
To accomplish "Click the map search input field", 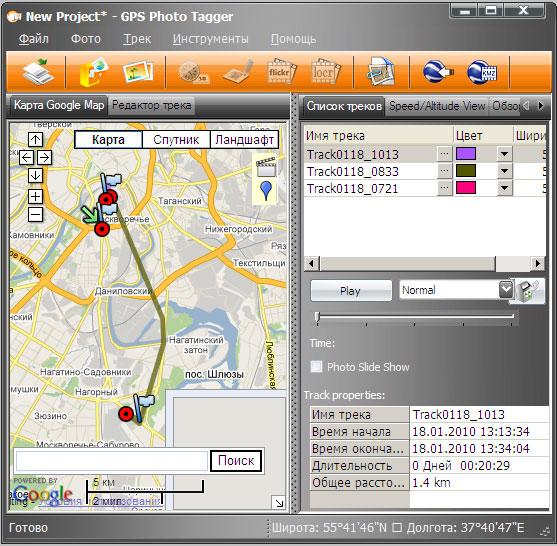I will (x=112, y=461).
